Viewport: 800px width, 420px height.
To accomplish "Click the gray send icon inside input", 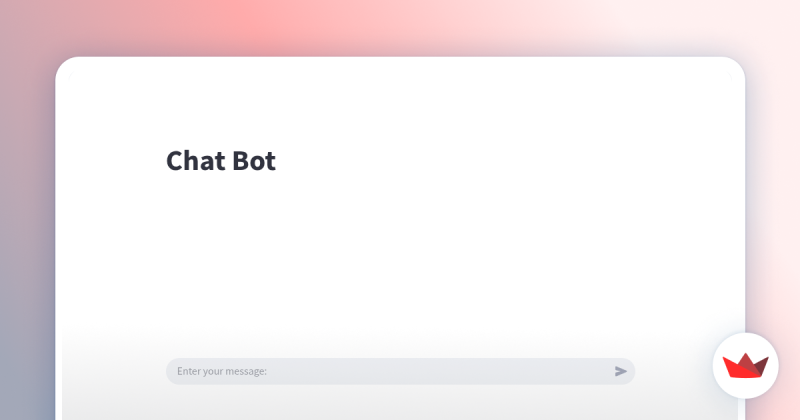I will coord(620,372).
